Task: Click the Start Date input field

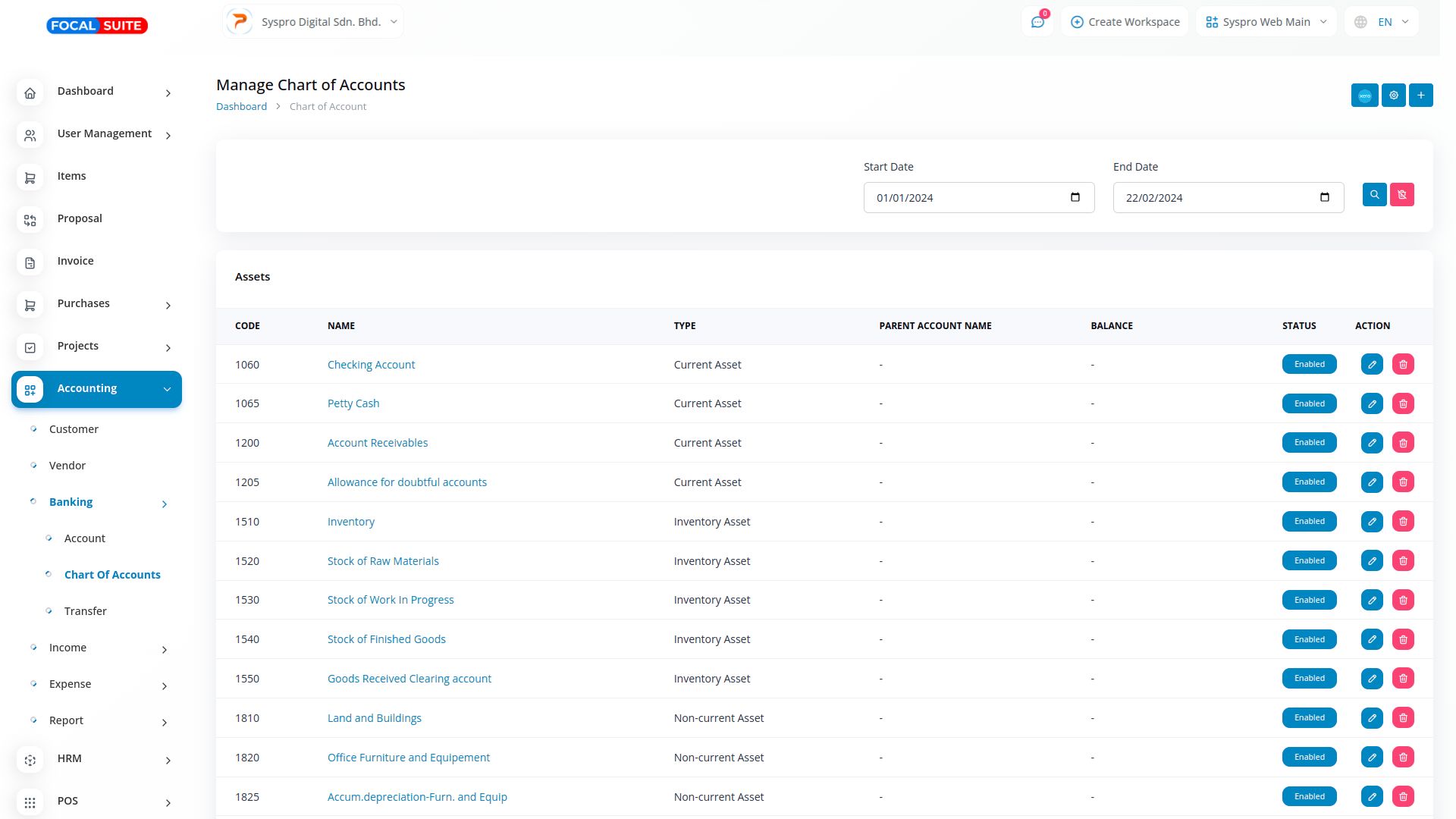Action: [x=967, y=198]
